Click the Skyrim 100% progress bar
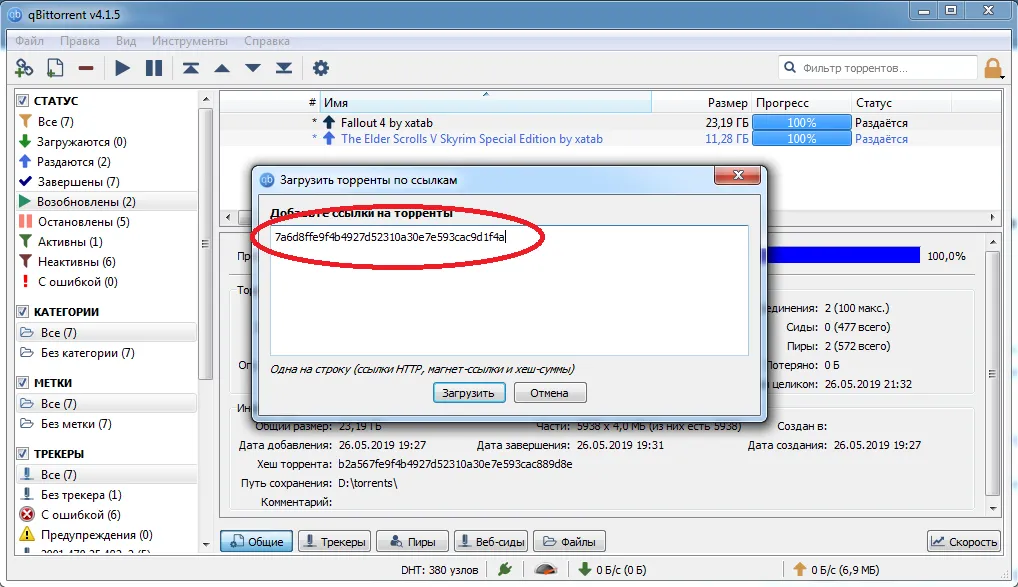 tap(801, 139)
